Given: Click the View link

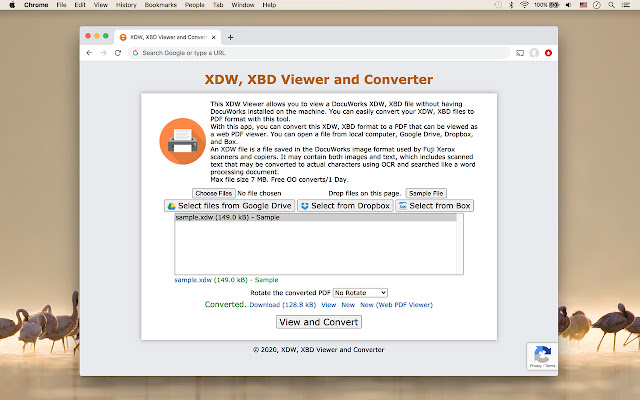Looking at the screenshot, I should click(x=329, y=305).
